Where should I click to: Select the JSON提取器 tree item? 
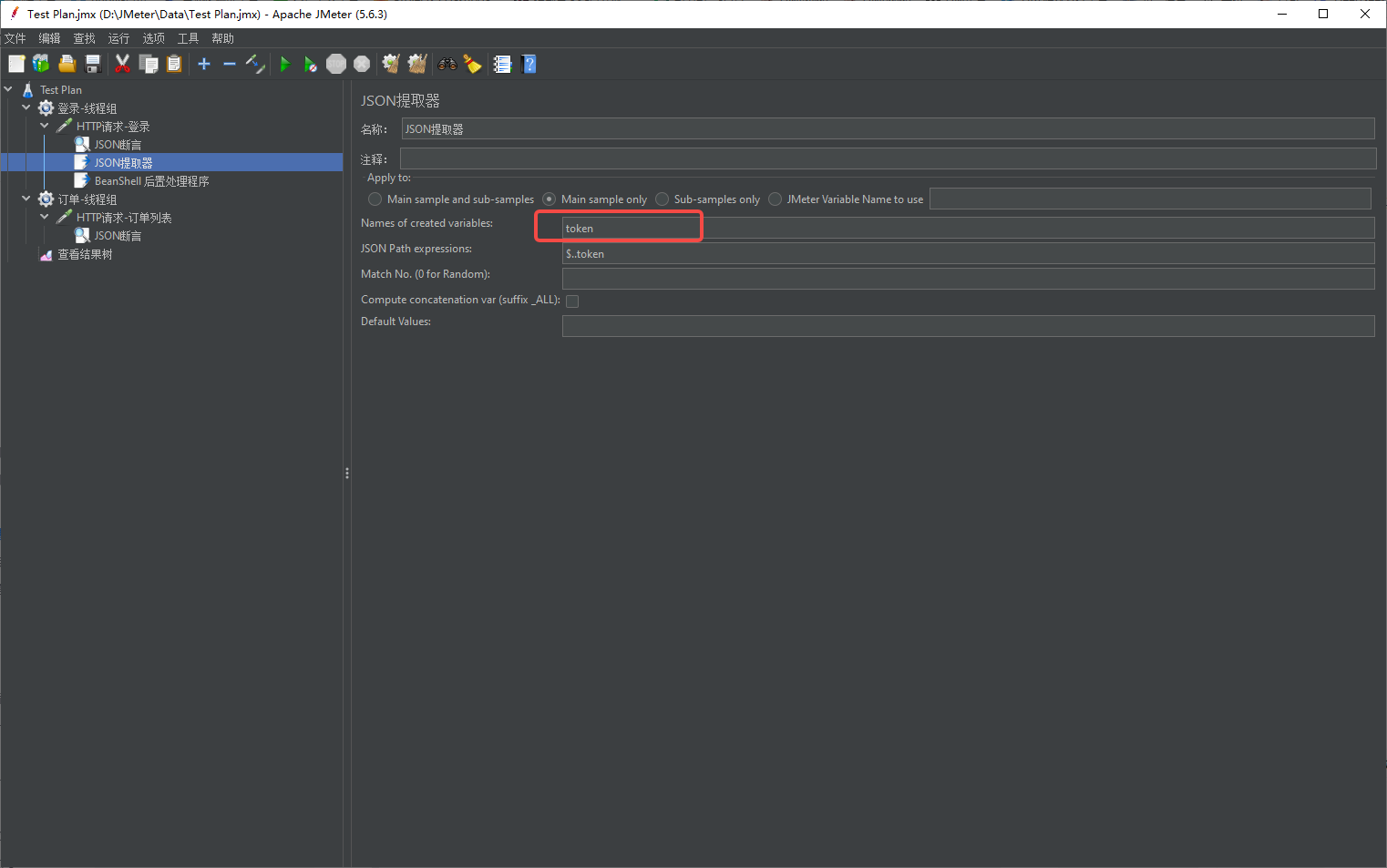coord(124,163)
